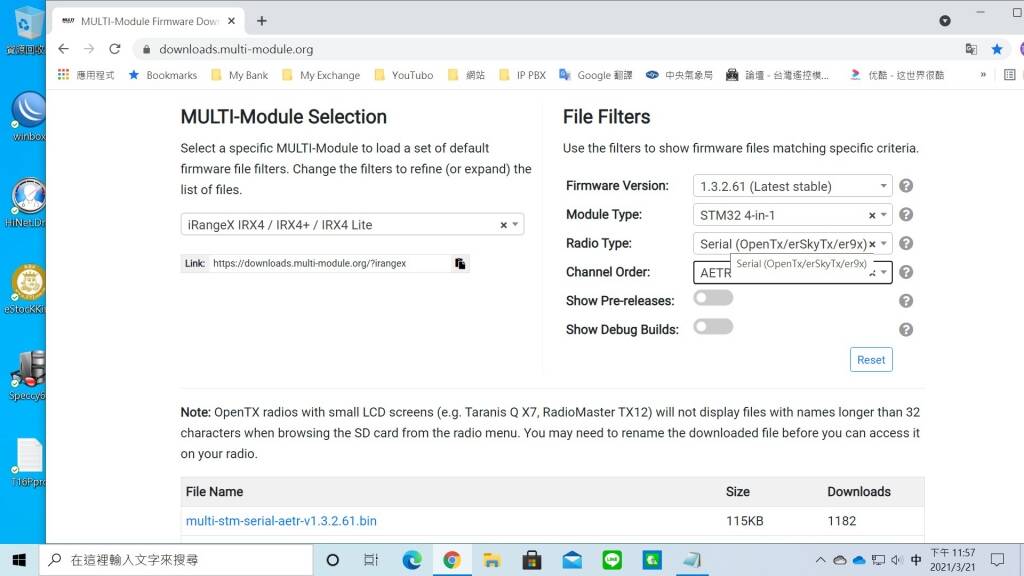The height and width of the screenshot is (576, 1024).
Task: Click the forward navigation arrow
Action: point(89,49)
